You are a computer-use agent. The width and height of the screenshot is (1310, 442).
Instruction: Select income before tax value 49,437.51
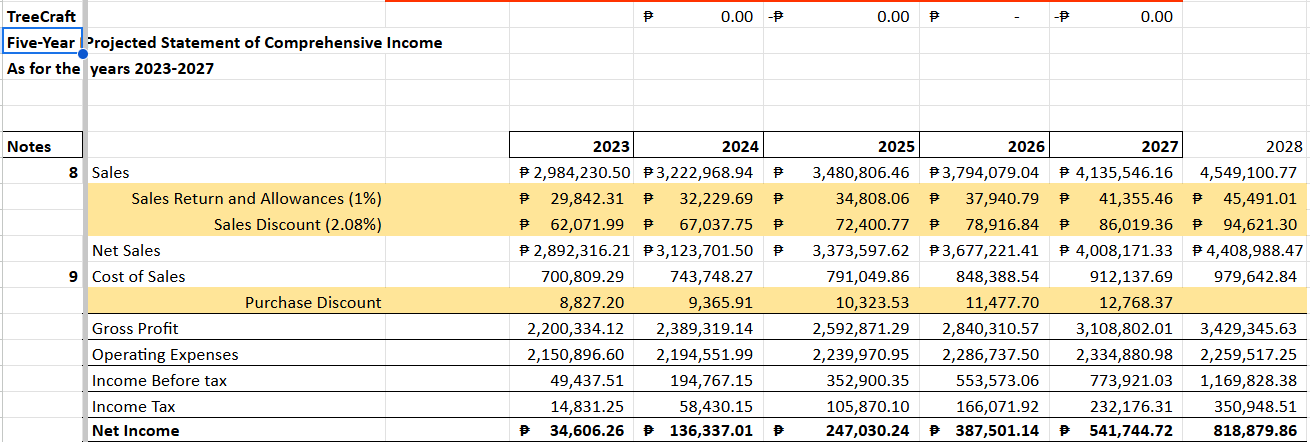(571, 381)
